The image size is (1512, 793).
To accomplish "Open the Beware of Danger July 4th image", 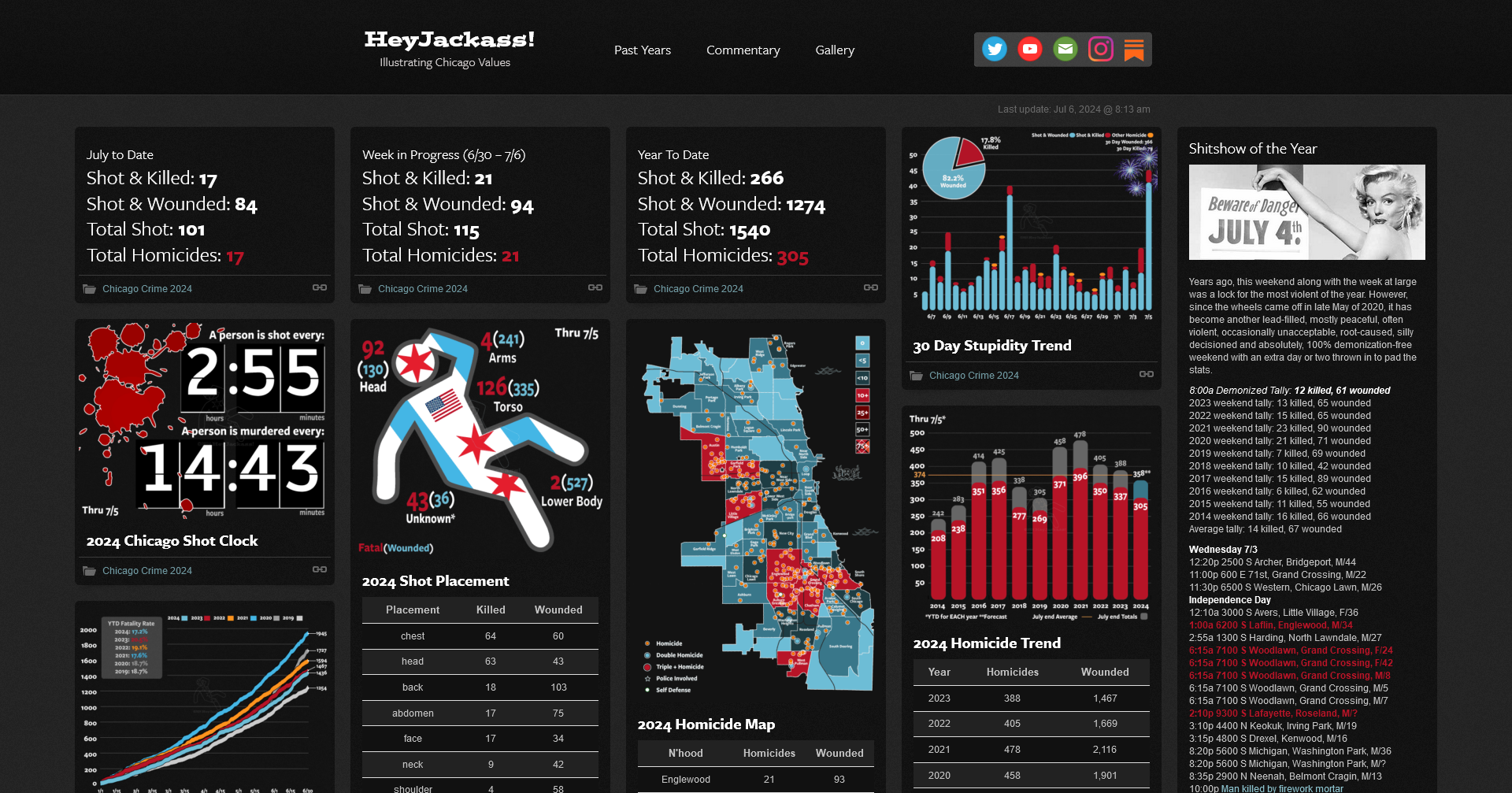I will (1307, 212).
